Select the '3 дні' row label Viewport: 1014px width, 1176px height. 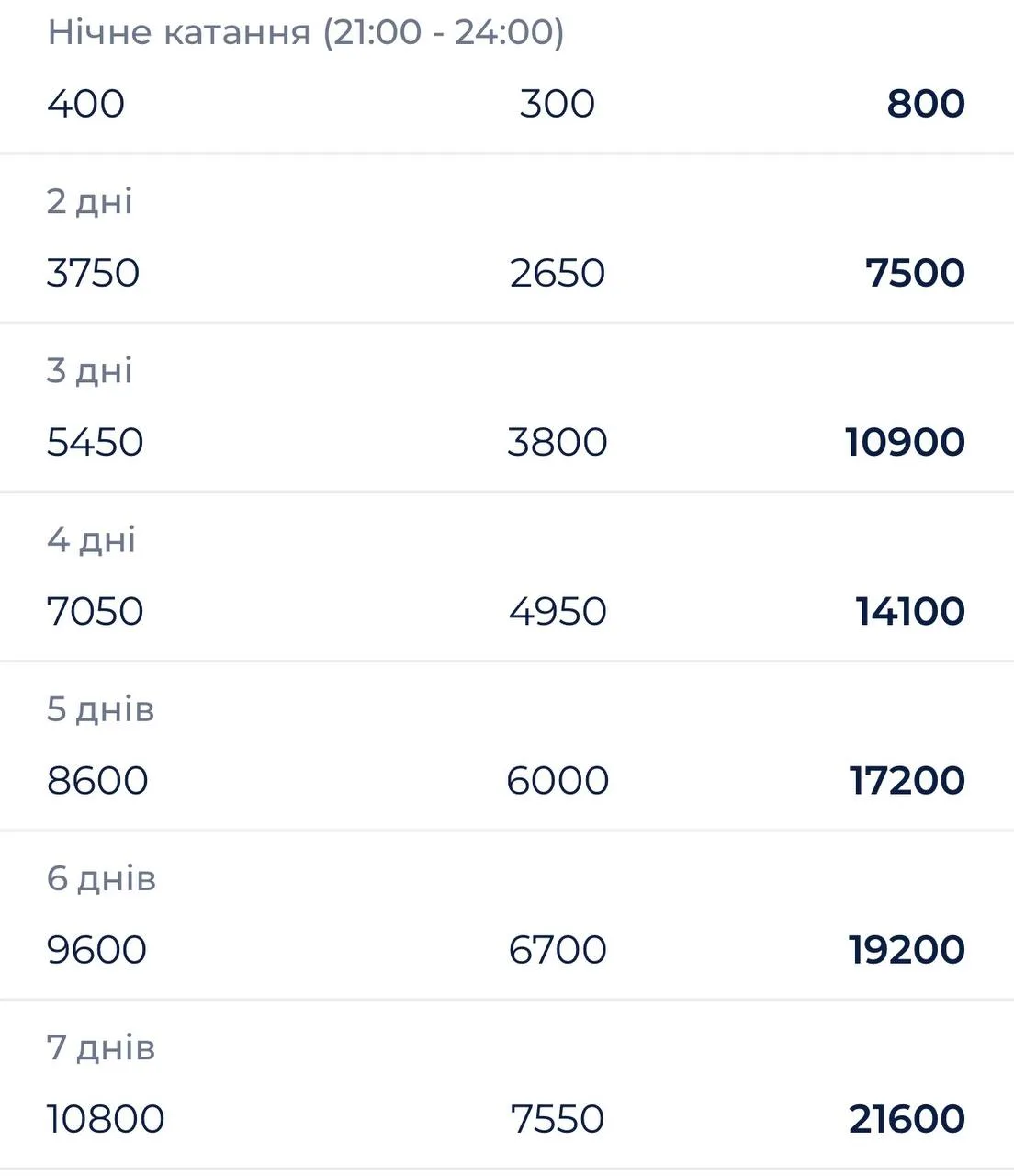tap(89, 370)
